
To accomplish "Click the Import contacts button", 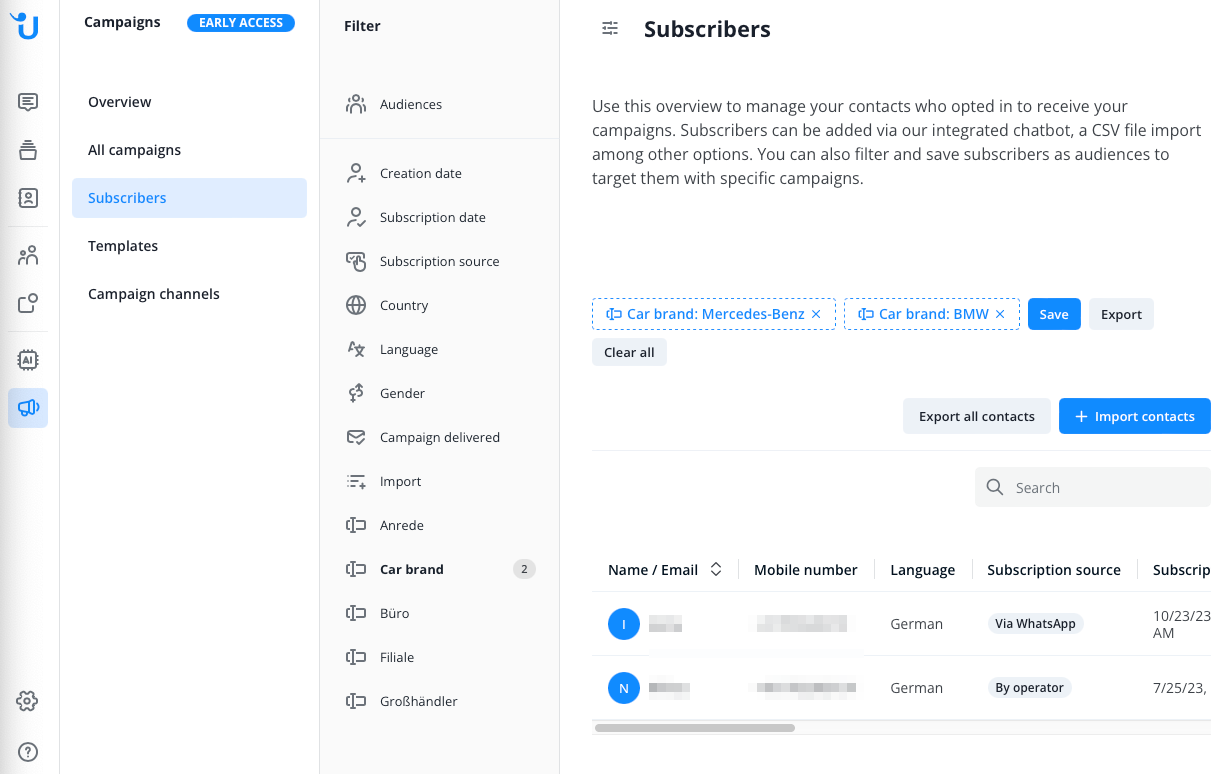I will click(x=1135, y=416).
